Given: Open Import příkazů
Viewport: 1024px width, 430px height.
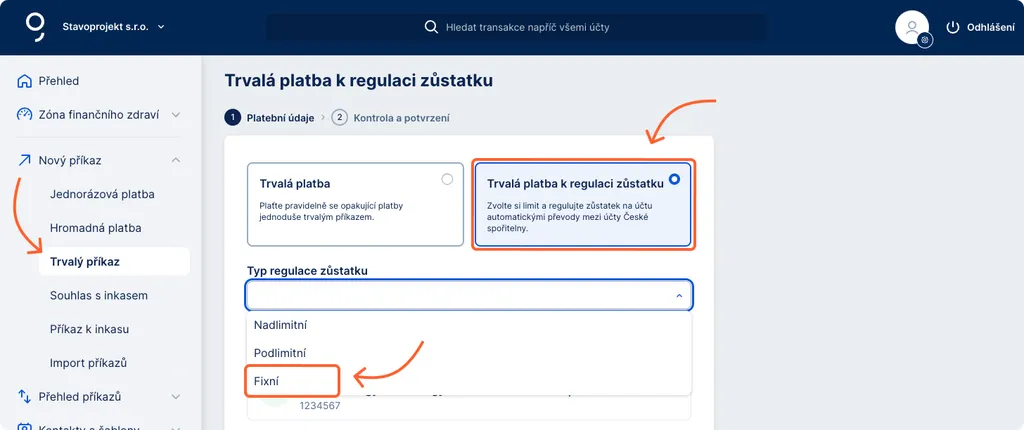Looking at the screenshot, I should pyautogui.click(x=88, y=363).
